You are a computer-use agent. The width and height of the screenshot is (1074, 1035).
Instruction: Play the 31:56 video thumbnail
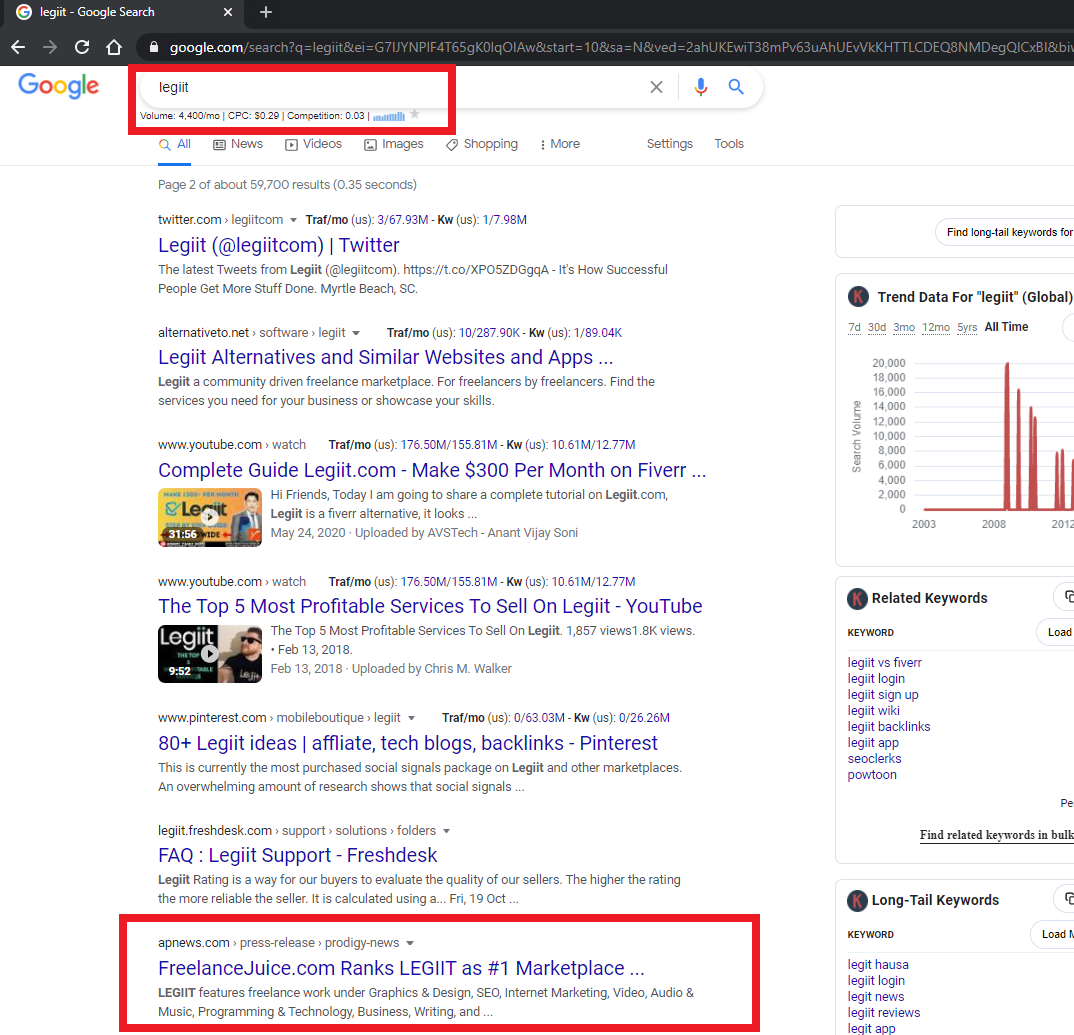point(210,517)
